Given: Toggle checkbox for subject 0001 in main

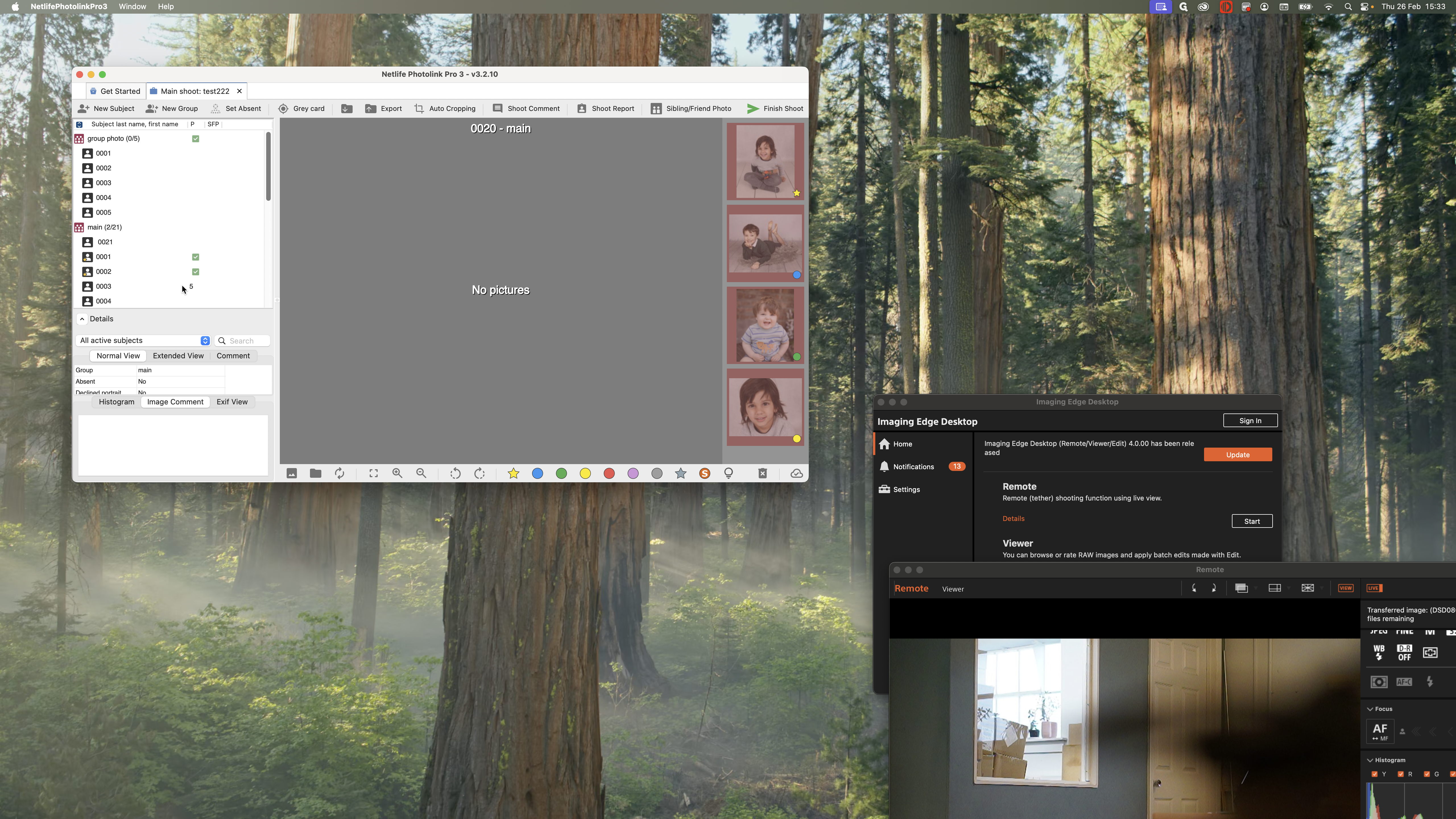Looking at the screenshot, I should coord(196,257).
